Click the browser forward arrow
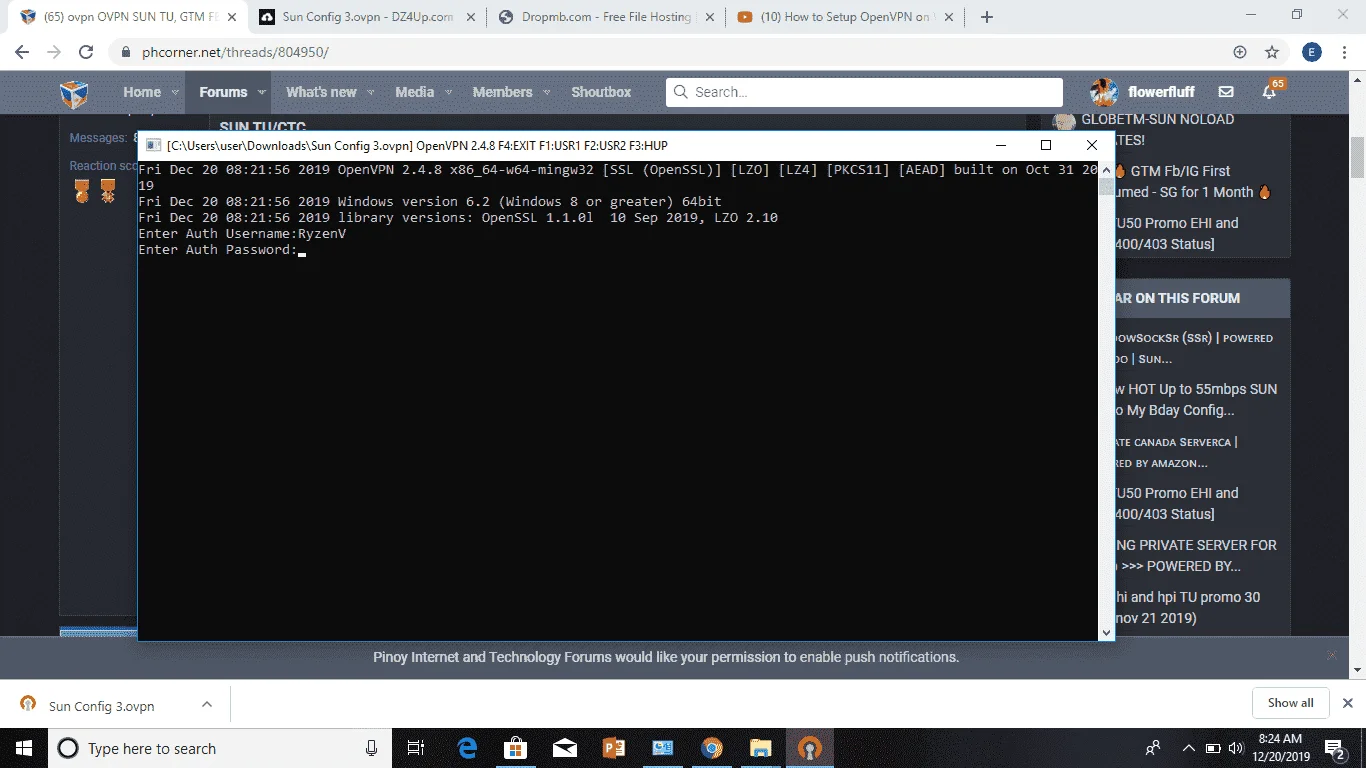The image size is (1366, 768). tap(54, 52)
